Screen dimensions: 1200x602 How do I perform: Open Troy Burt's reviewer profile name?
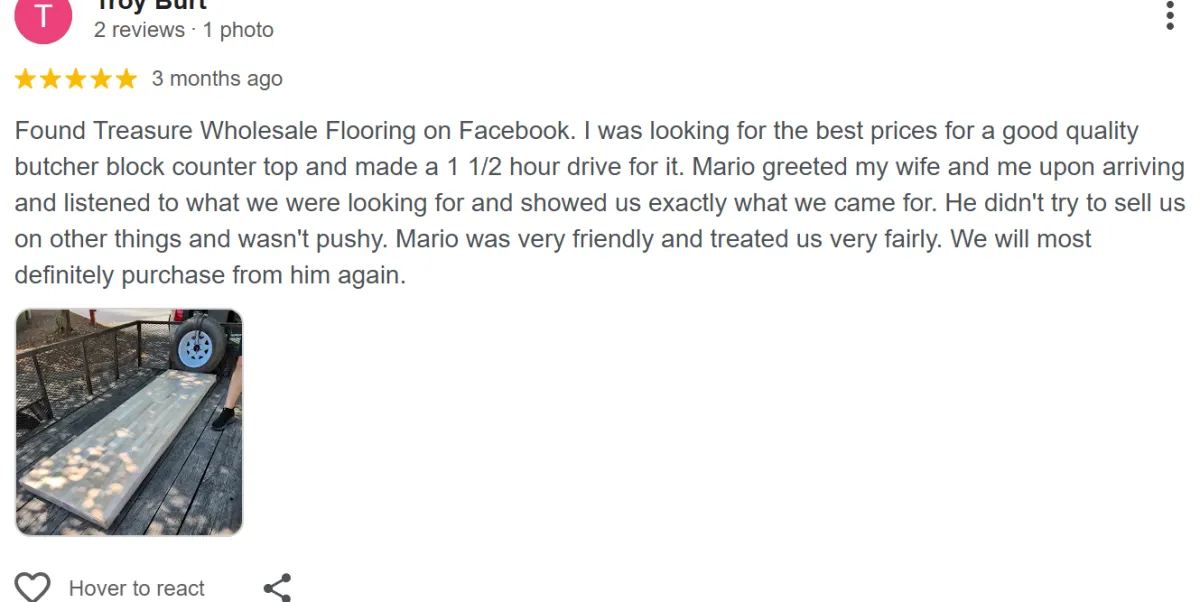(150, 5)
